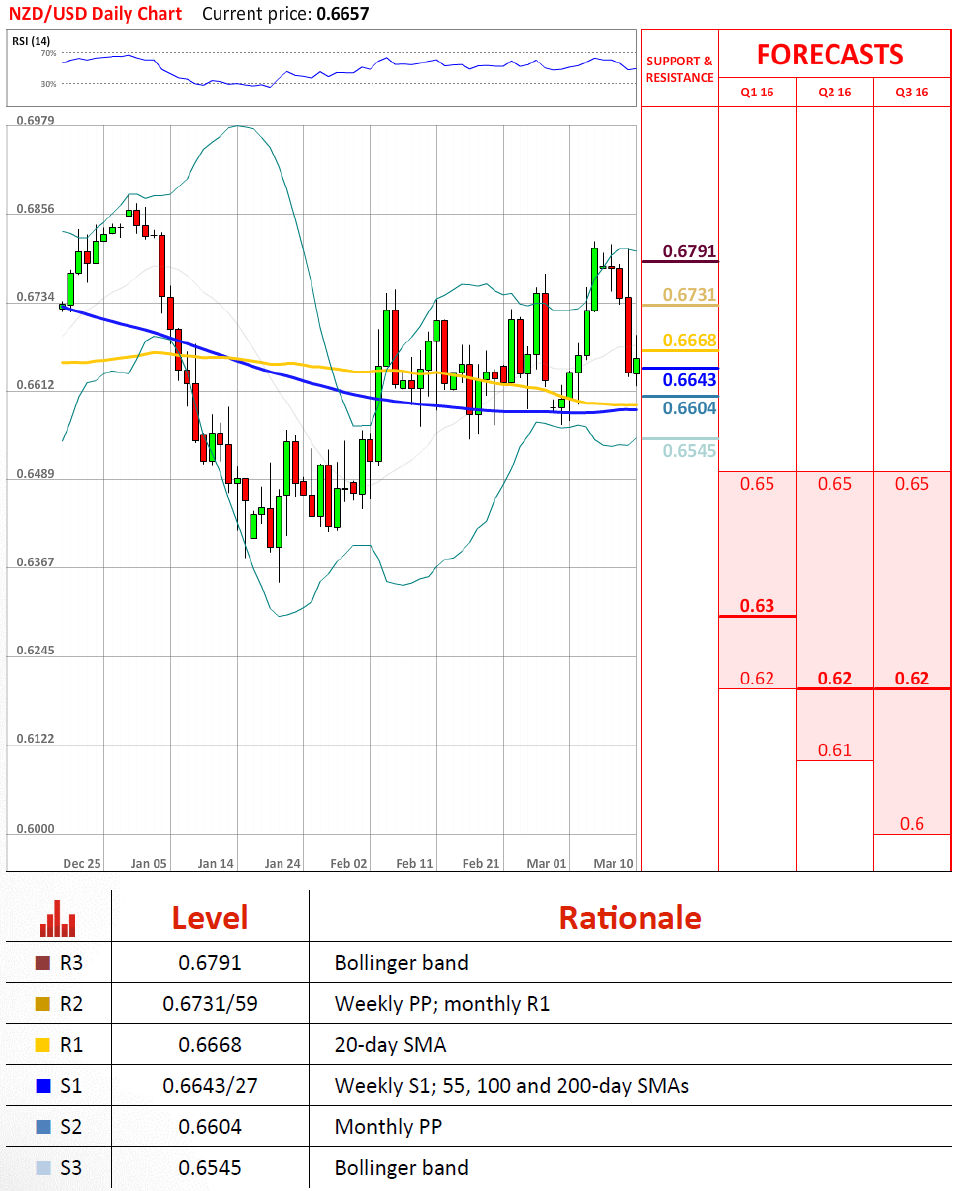Screen dimensions: 963x1191
Task: Click the Weekly S1; 55, 100 and 200-day SMAs rationale
Action: (512, 1086)
